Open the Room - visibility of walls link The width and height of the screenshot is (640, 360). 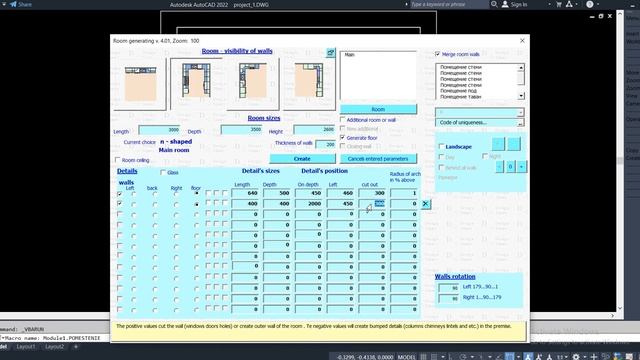(x=237, y=51)
